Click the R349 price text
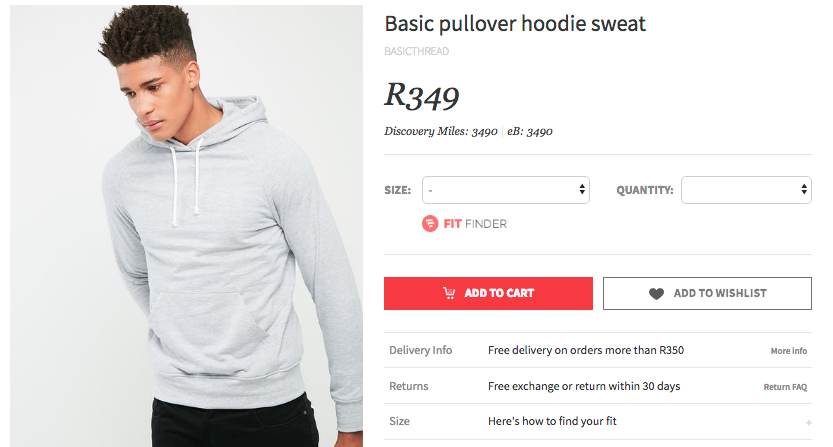This screenshot has width=833, height=447. (421, 96)
